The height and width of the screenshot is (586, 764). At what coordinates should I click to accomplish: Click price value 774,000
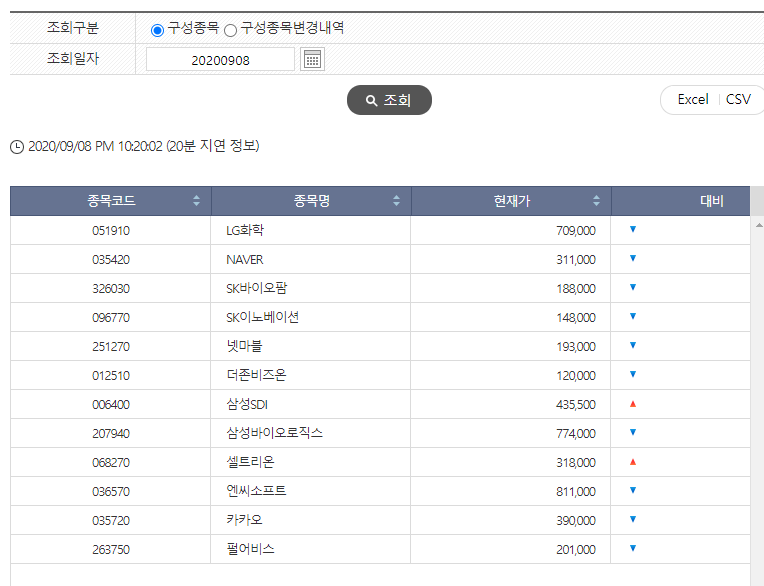[x=576, y=434]
